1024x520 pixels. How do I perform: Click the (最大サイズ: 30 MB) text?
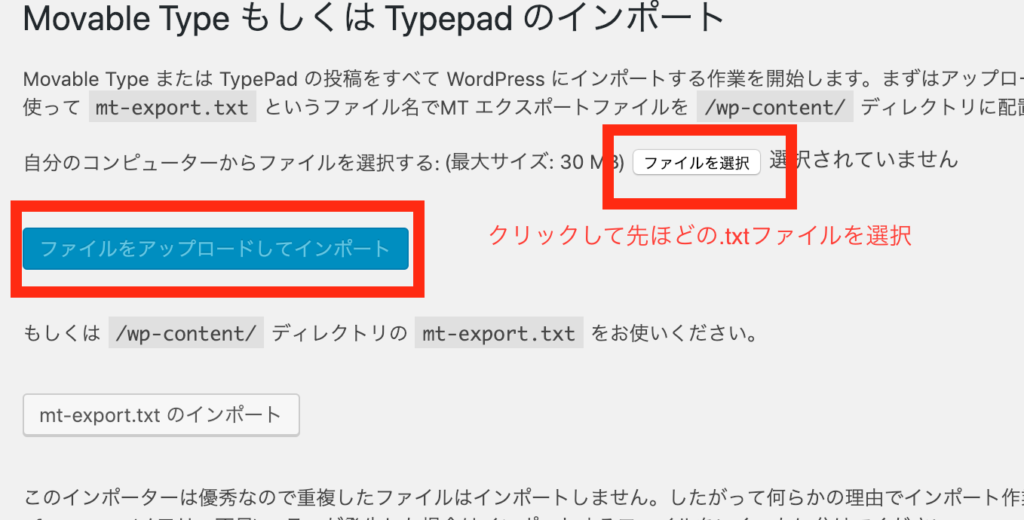[x=535, y=162]
